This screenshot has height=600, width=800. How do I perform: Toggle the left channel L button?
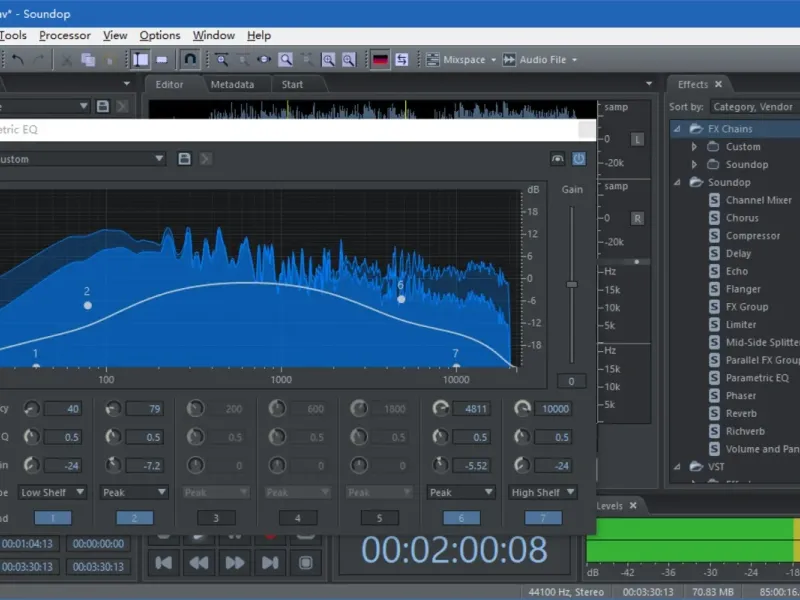[x=638, y=139]
